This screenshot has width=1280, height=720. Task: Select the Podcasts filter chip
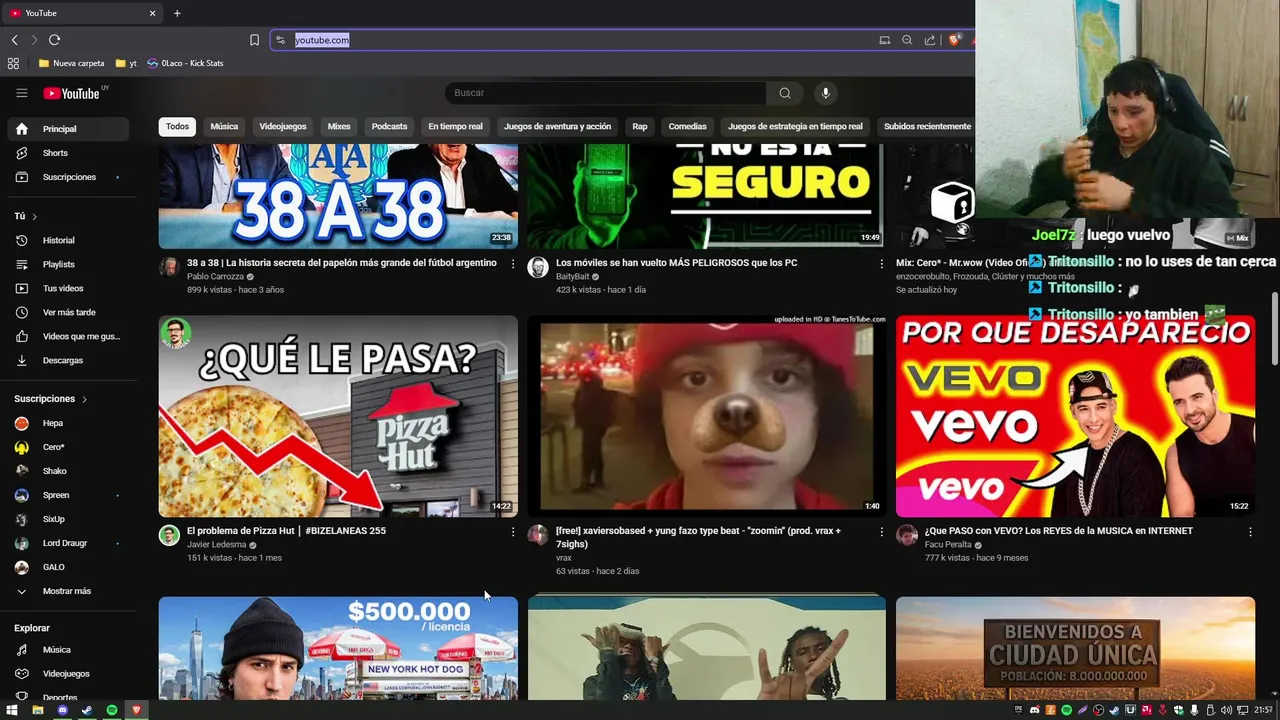point(389,127)
